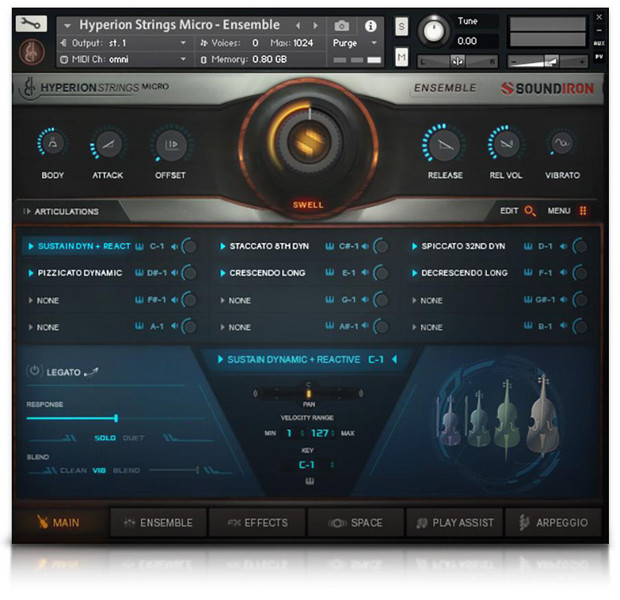Viewport: 620px width, 600px height.
Task: Switch to the Arpeggio tab
Action: tap(554, 522)
